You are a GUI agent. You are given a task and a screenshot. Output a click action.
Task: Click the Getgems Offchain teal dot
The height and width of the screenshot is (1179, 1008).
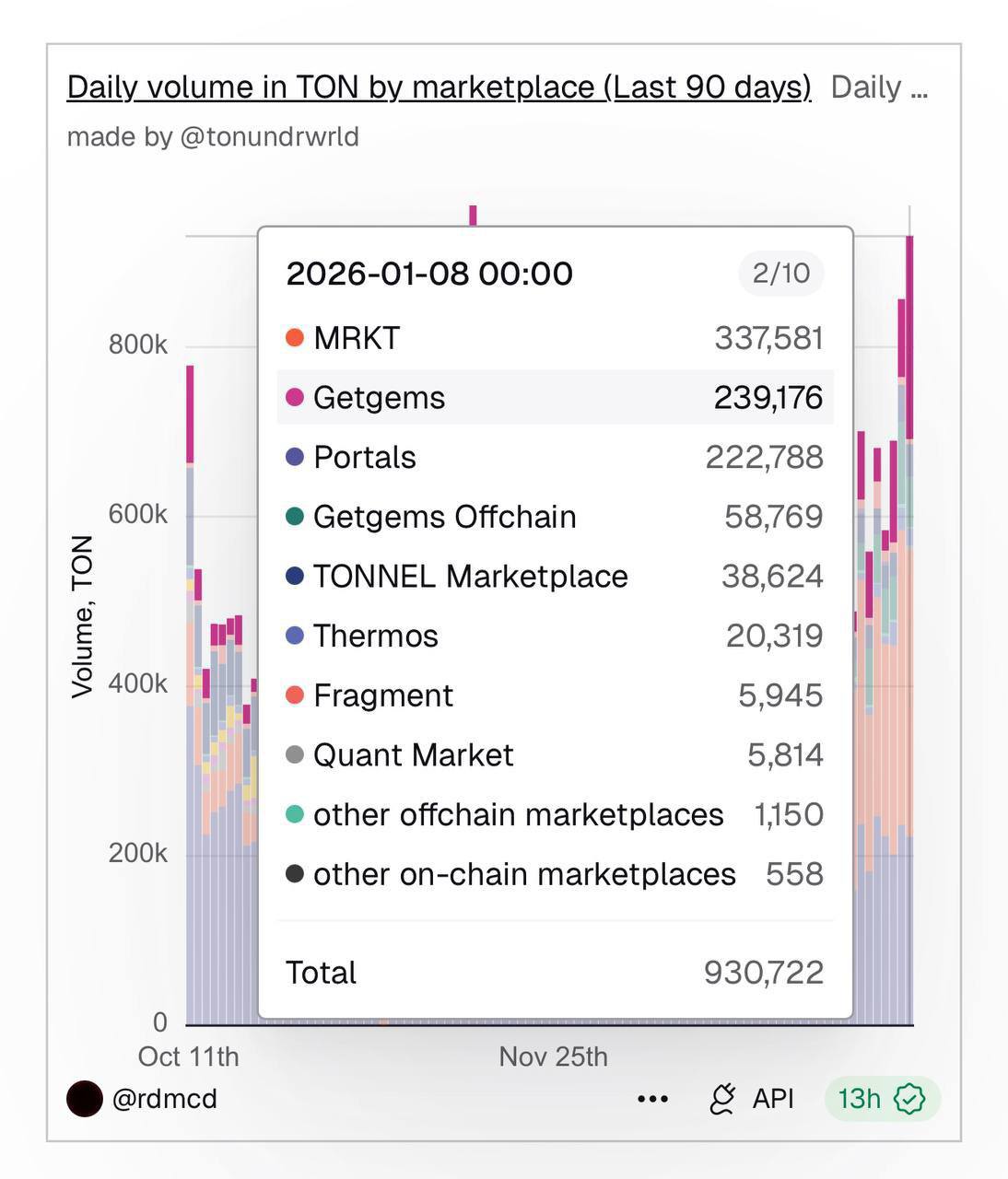click(295, 517)
